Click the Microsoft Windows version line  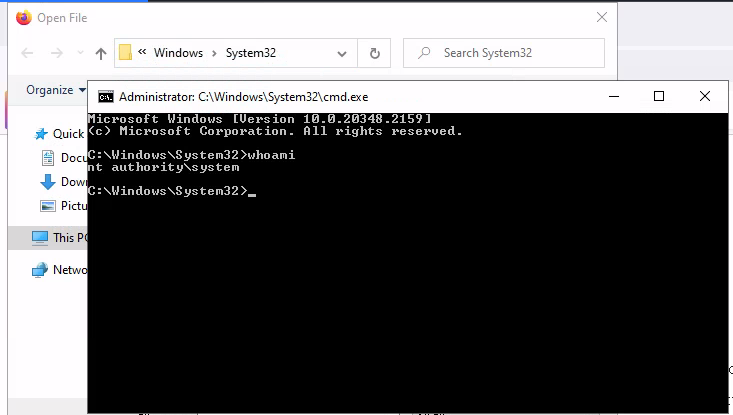click(259, 119)
